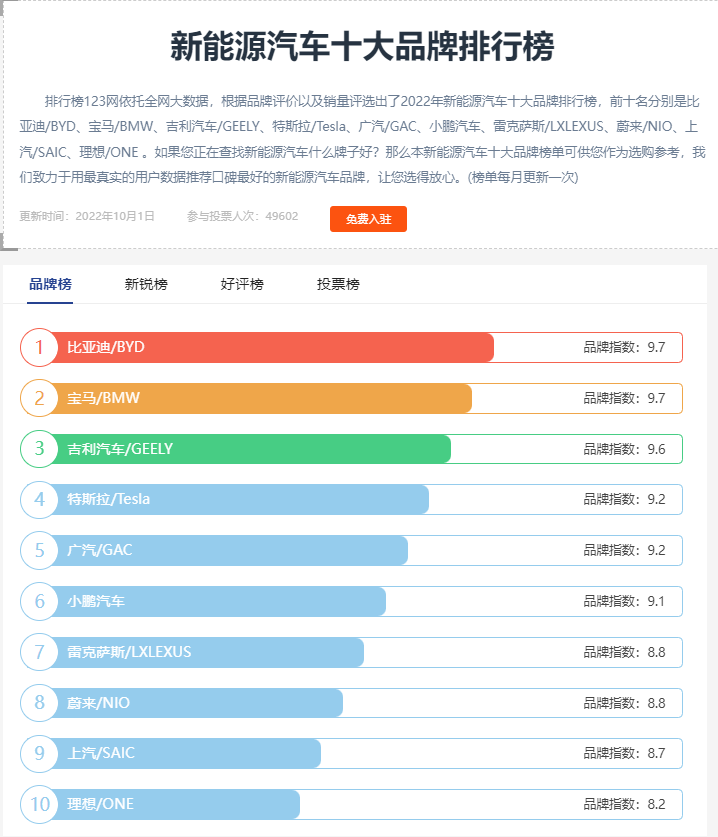
Task: Click 品牌指数 9.7 value in BYD row
Action: tap(624, 347)
